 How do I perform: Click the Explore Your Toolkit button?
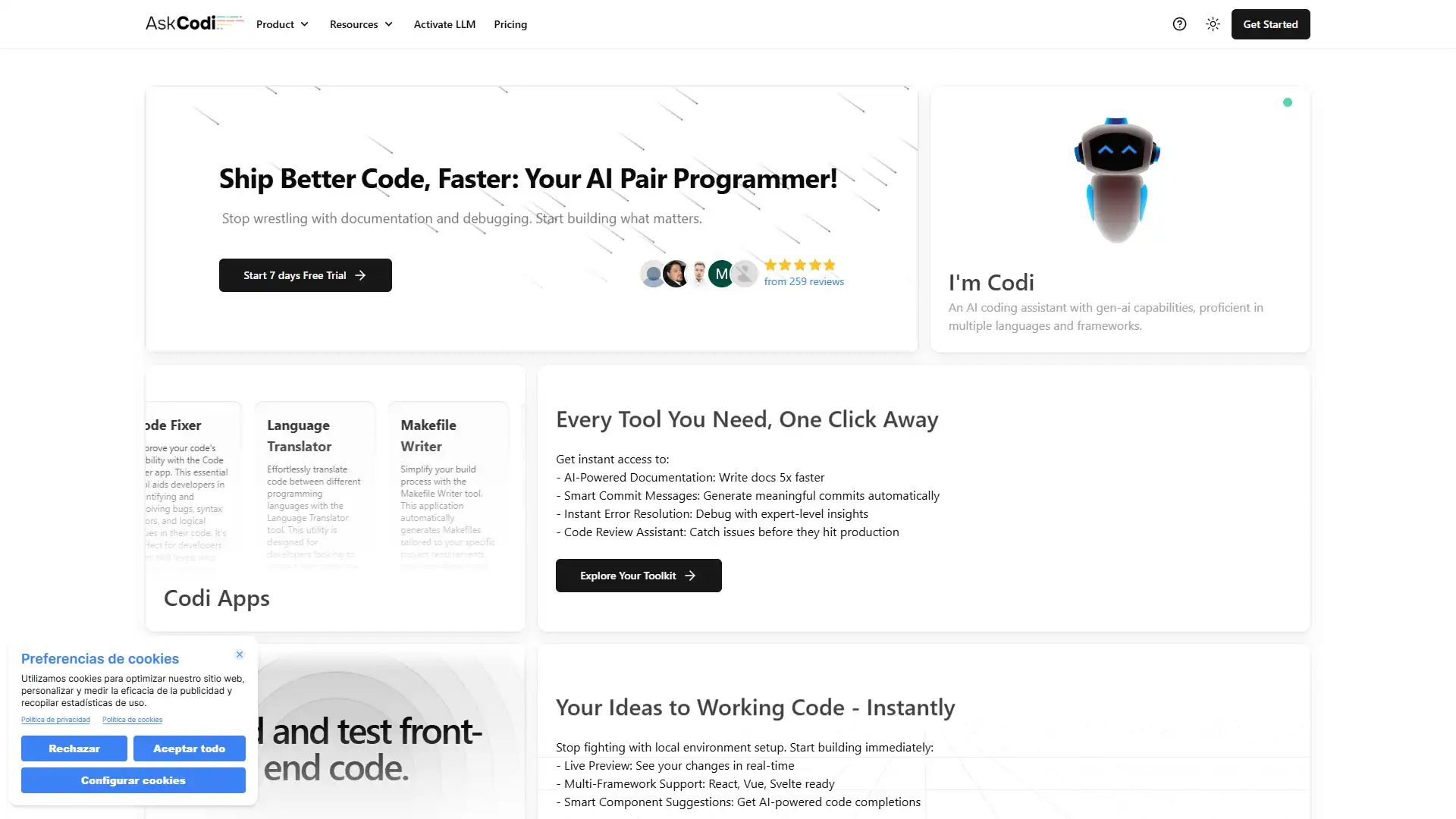pyautogui.click(x=639, y=576)
